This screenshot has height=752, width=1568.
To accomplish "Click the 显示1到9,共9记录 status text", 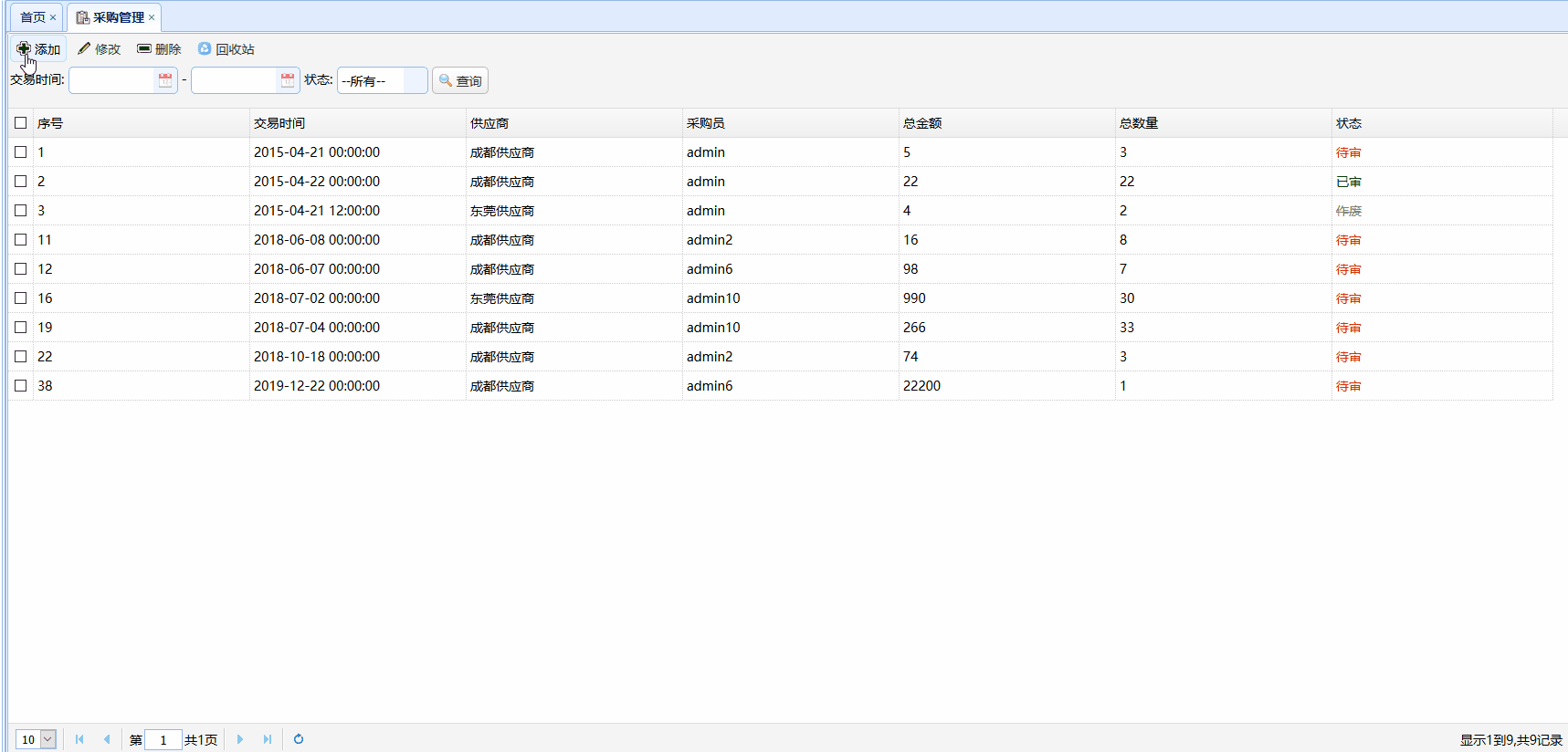I will click(1510, 740).
